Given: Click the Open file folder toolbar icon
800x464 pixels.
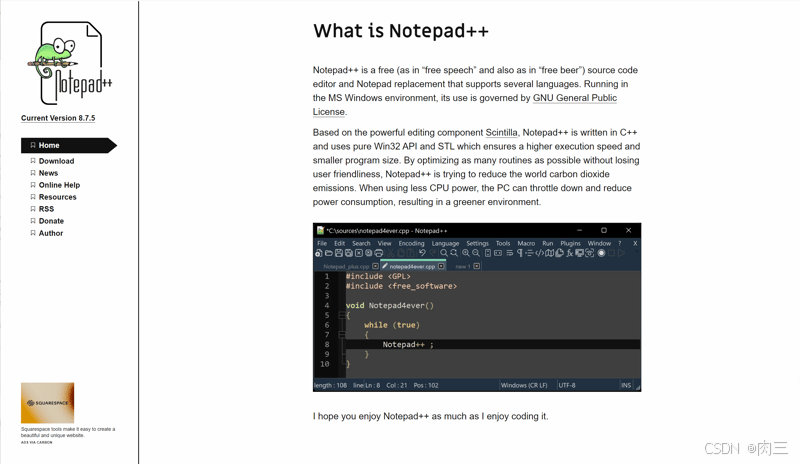Looking at the screenshot, I should (x=329, y=253).
